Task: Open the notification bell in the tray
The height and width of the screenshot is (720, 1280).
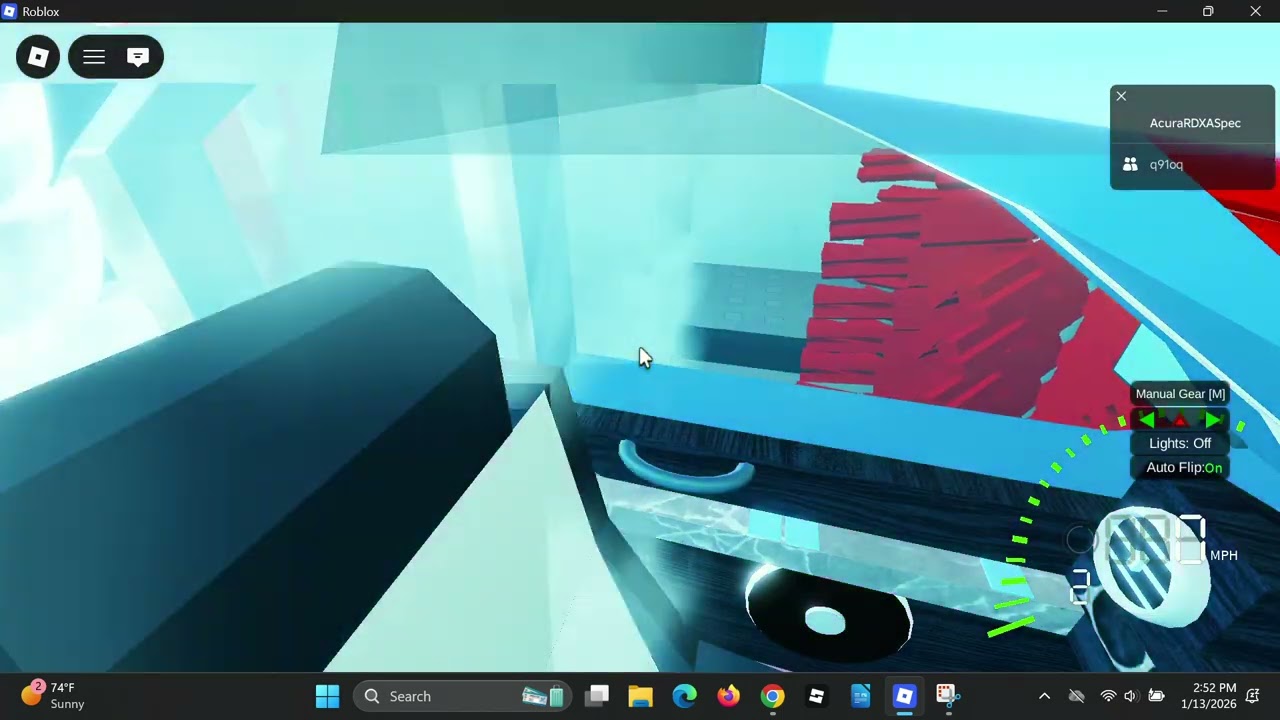Action: point(1252,696)
